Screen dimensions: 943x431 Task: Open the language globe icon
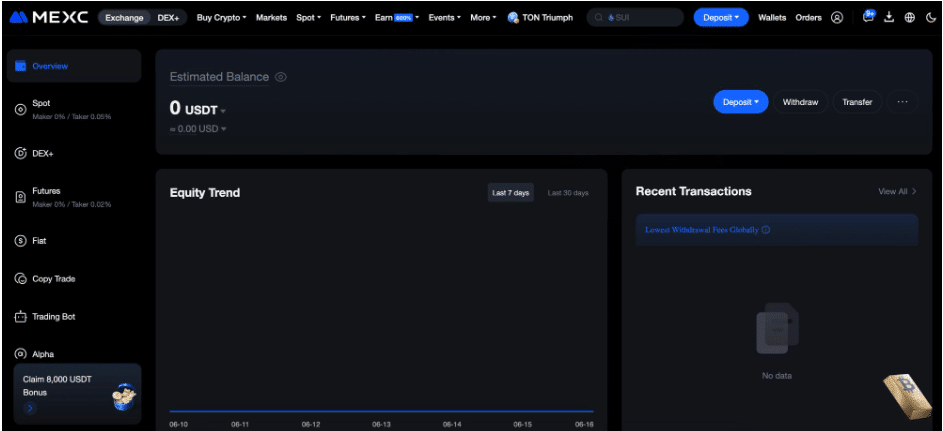[x=910, y=17]
